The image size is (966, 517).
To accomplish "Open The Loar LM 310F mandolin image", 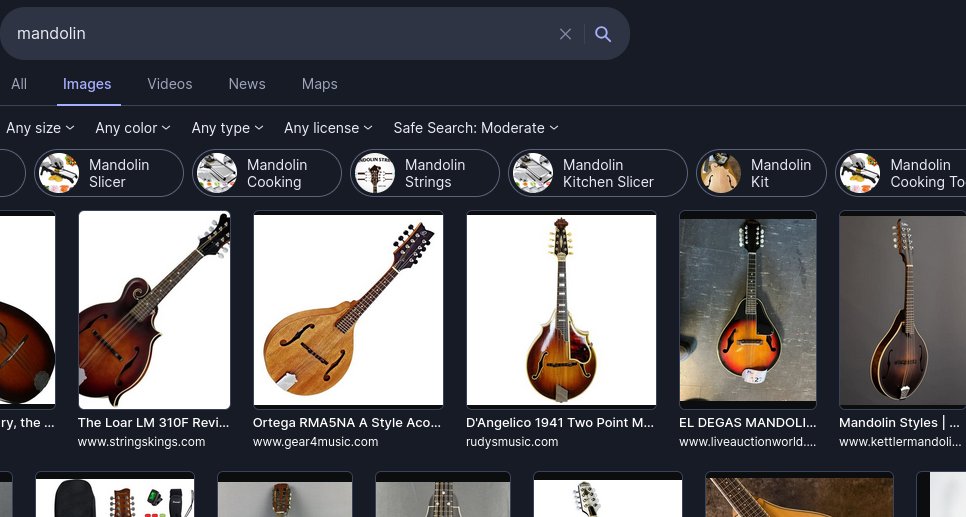I will click(x=154, y=309).
